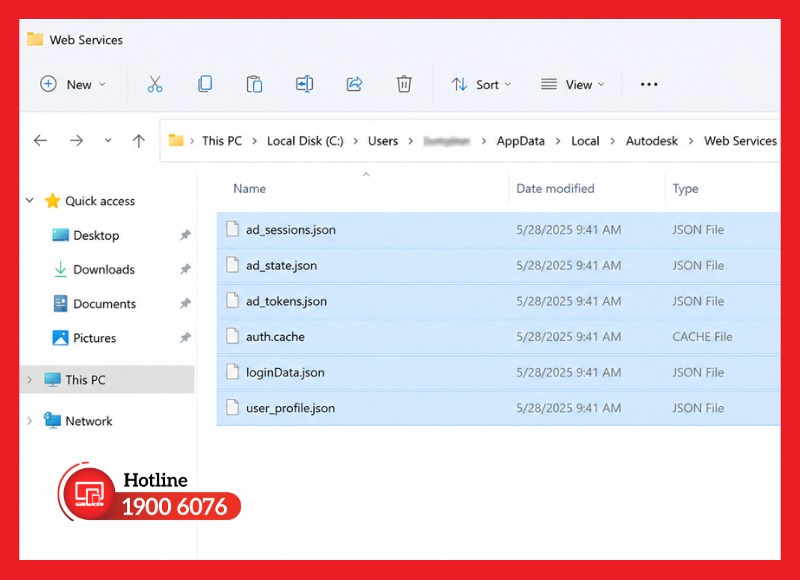Viewport: 800px width, 580px height.
Task: Click the Share icon in toolbar
Action: tap(354, 84)
